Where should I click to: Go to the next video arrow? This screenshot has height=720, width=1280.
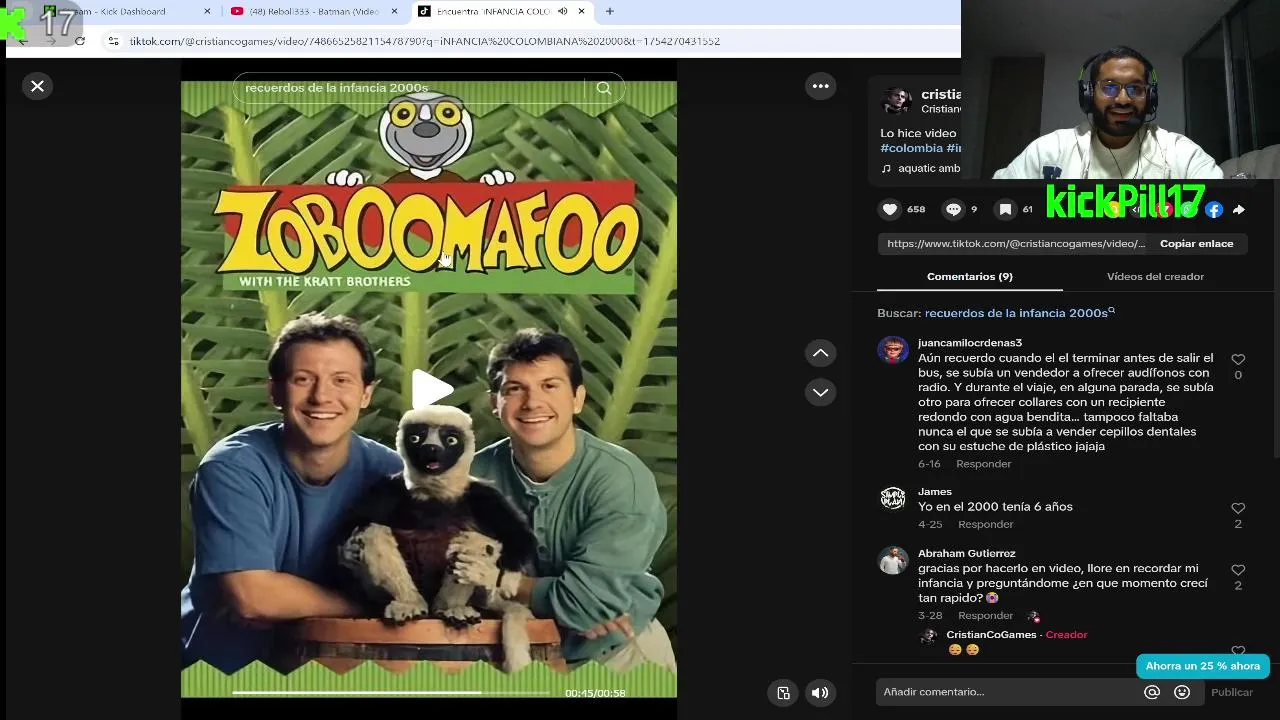pos(820,392)
